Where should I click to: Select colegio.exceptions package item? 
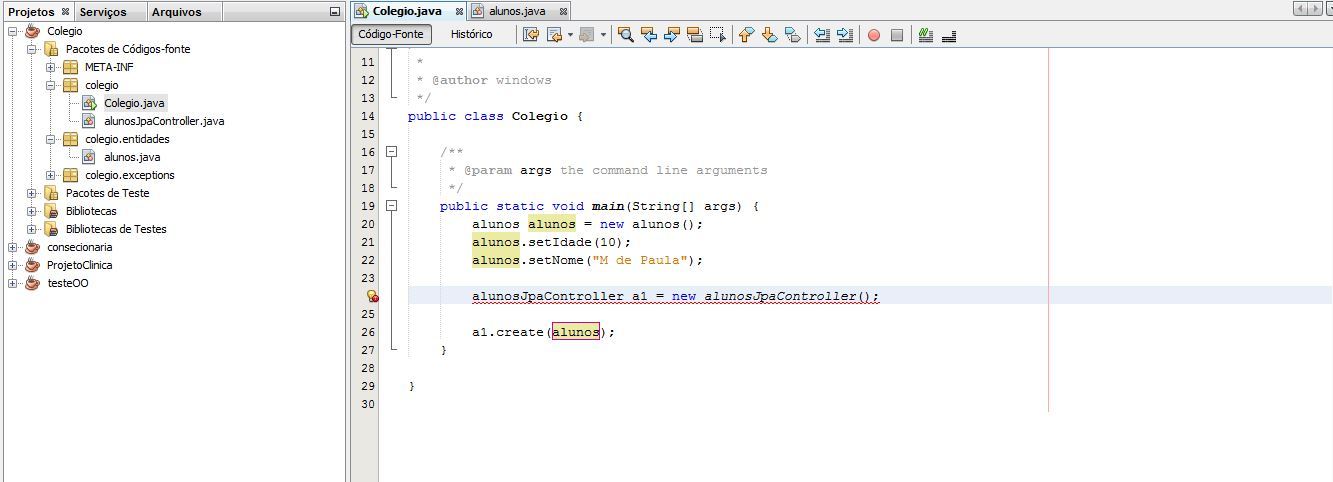129,175
